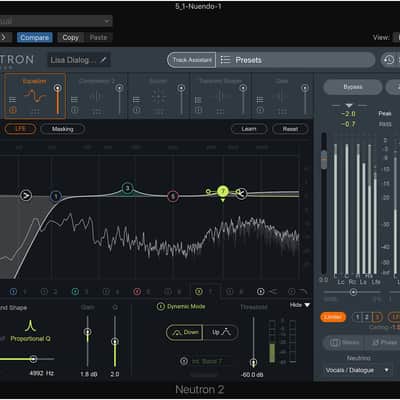
Task: Select limiter mode 3
Action: pyautogui.click(x=377, y=317)
